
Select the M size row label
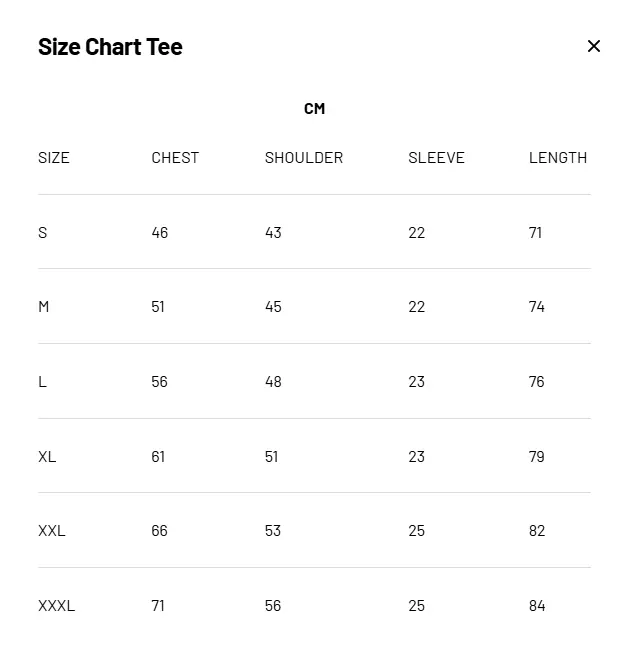tap(44, 306)
